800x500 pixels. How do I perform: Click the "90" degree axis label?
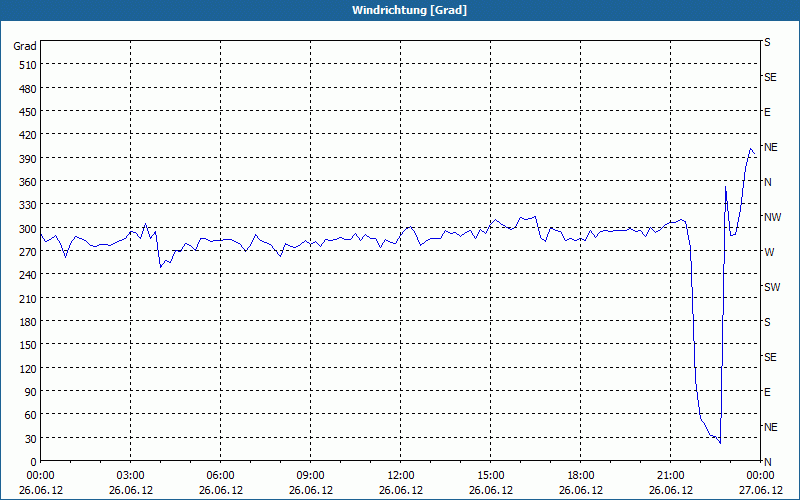point(32,392)
